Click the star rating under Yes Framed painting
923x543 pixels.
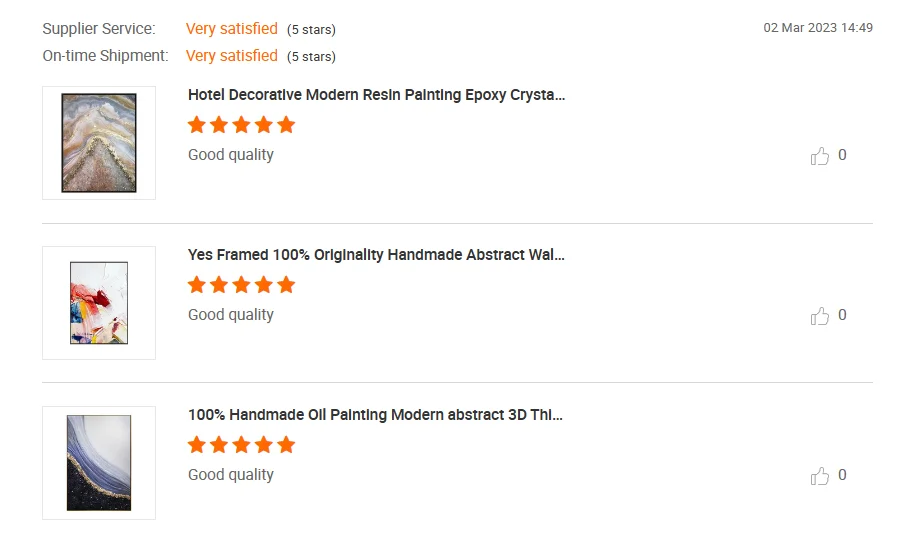pos(241,285)
